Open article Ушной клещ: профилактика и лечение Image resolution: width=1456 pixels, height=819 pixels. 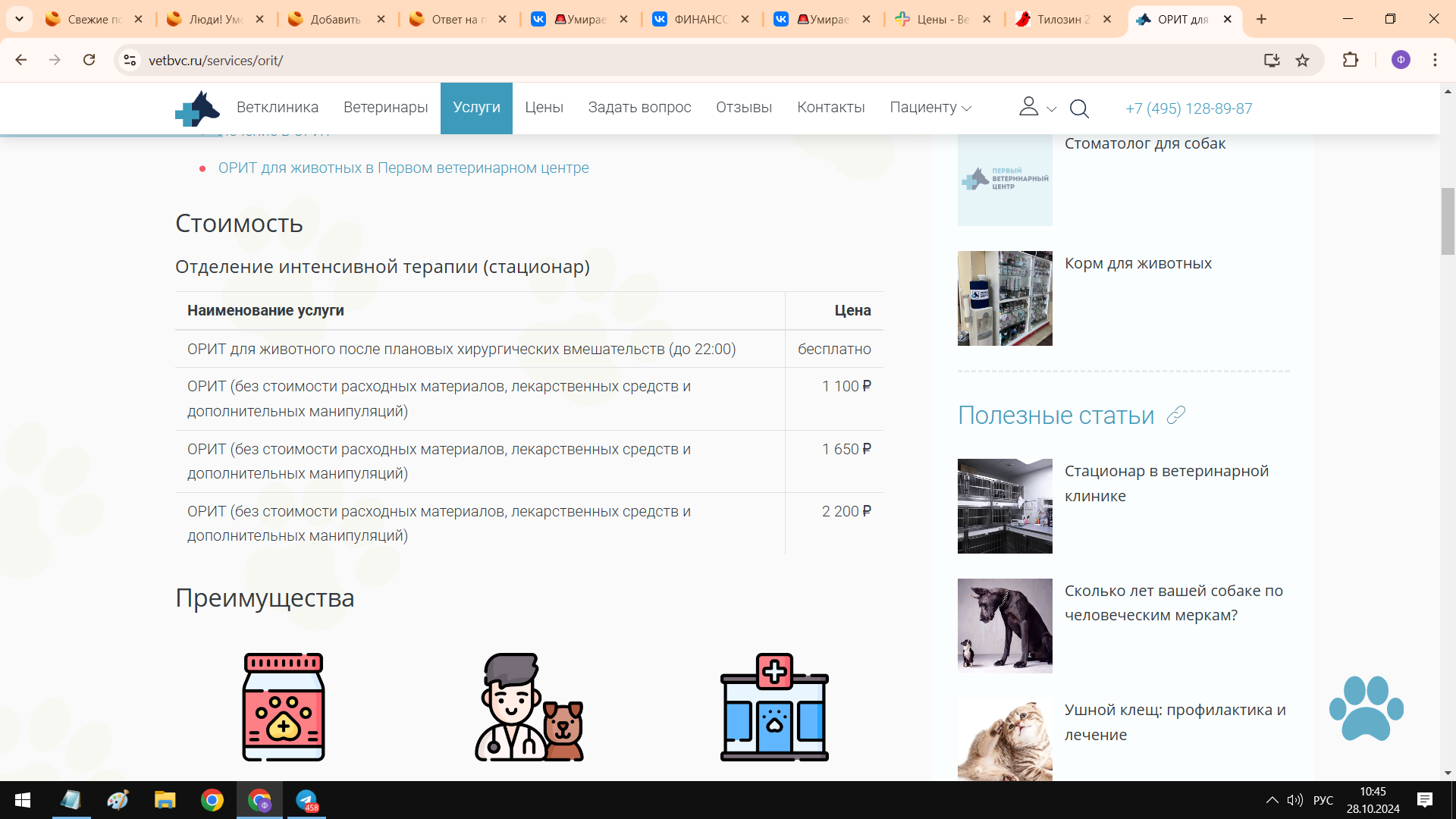click(x=1175, y=722)
